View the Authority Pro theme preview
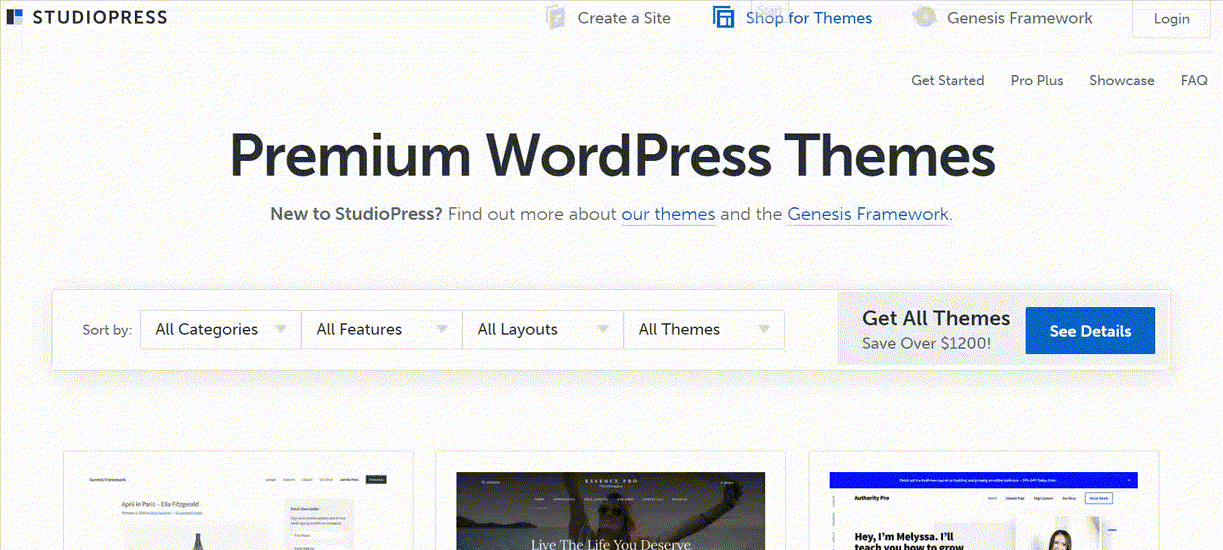The height and width of the screenshot is (550, 1223). (x=983, y=511)
